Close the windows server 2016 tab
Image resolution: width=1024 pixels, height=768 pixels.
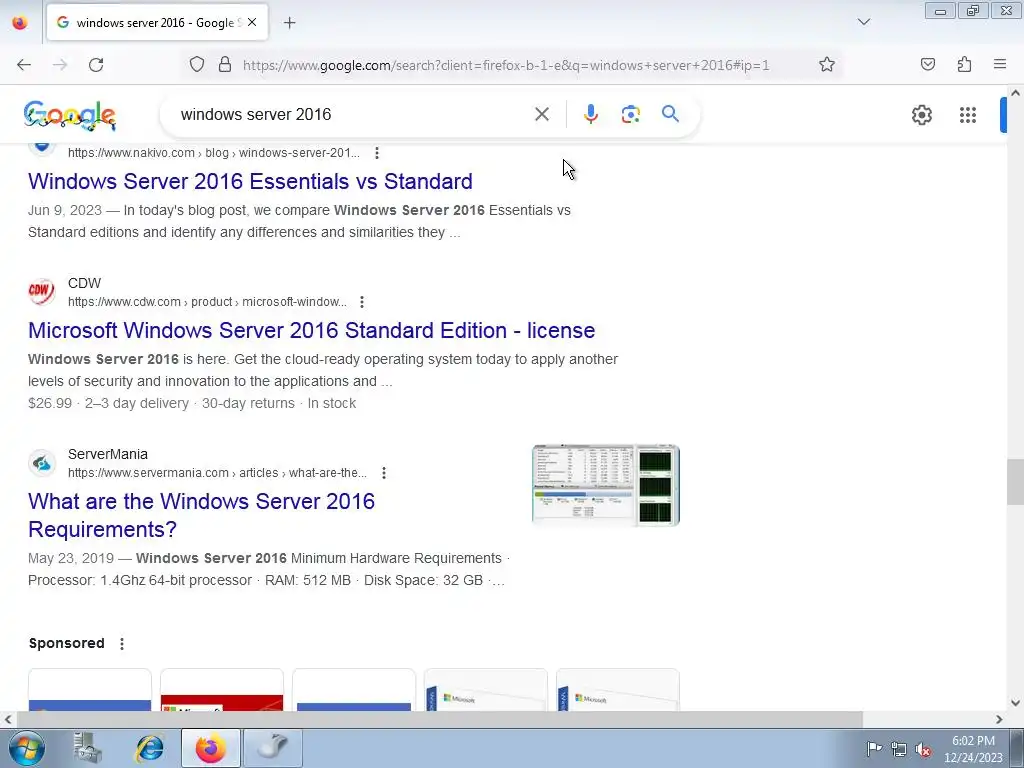pos(252,22)
